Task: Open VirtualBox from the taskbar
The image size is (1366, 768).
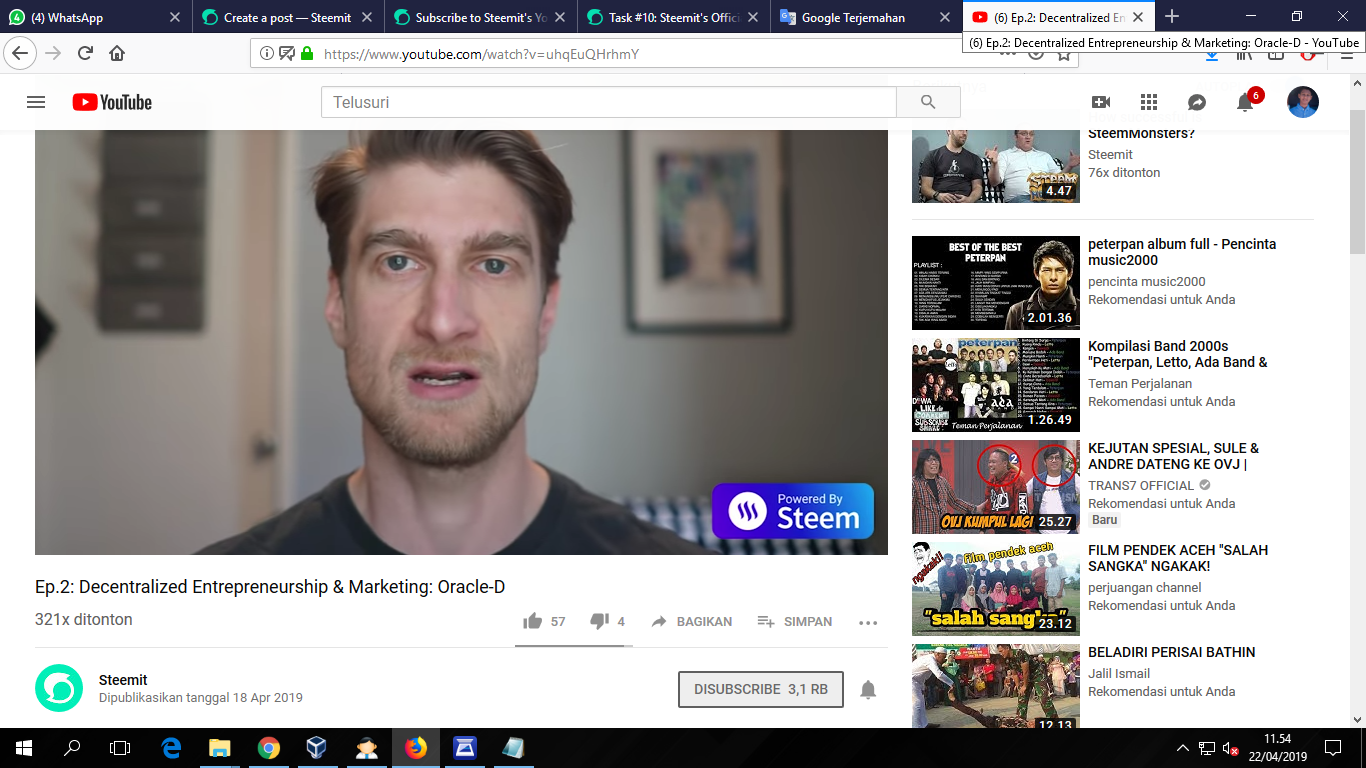Action: tap(317, 748)
